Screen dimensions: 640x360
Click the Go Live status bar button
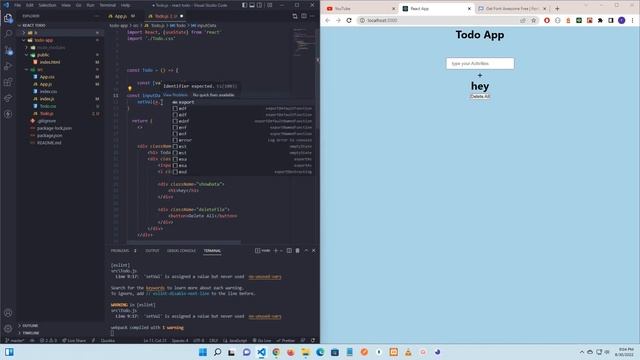click(262, 340)
